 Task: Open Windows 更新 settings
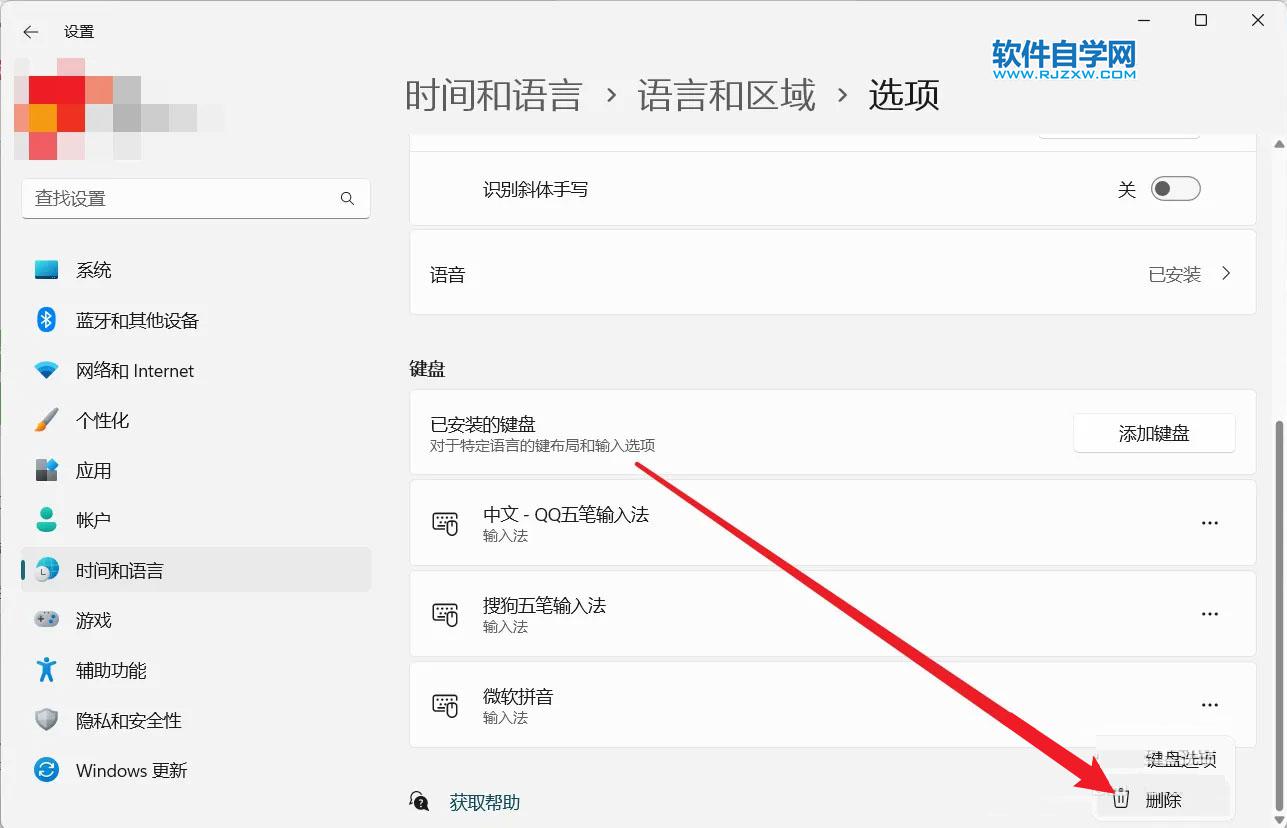(129, 770)
